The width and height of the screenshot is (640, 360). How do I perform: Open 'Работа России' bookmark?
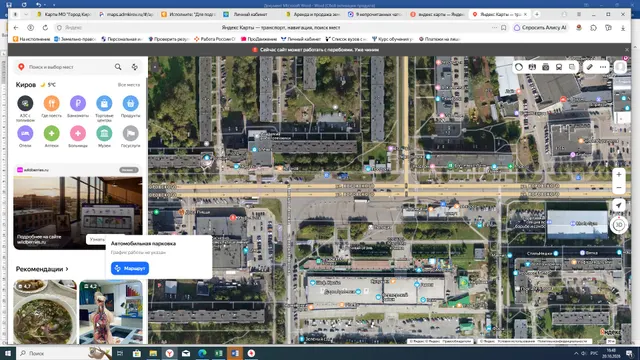click(215, 39)
